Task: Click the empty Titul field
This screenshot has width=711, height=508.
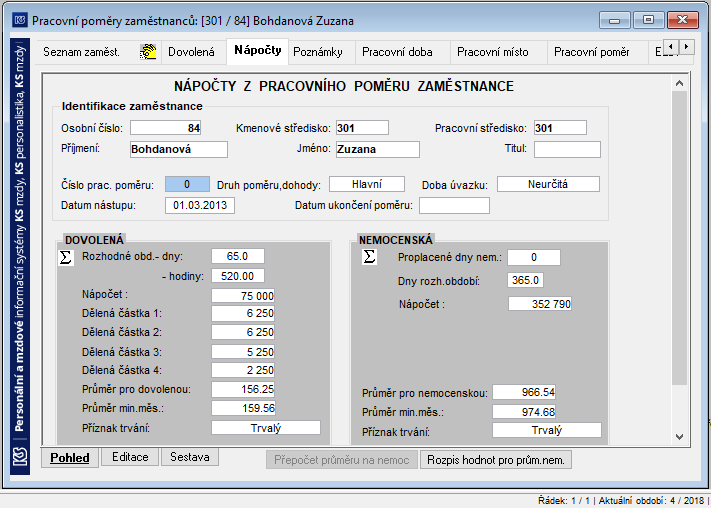Action: click(567, 149)
